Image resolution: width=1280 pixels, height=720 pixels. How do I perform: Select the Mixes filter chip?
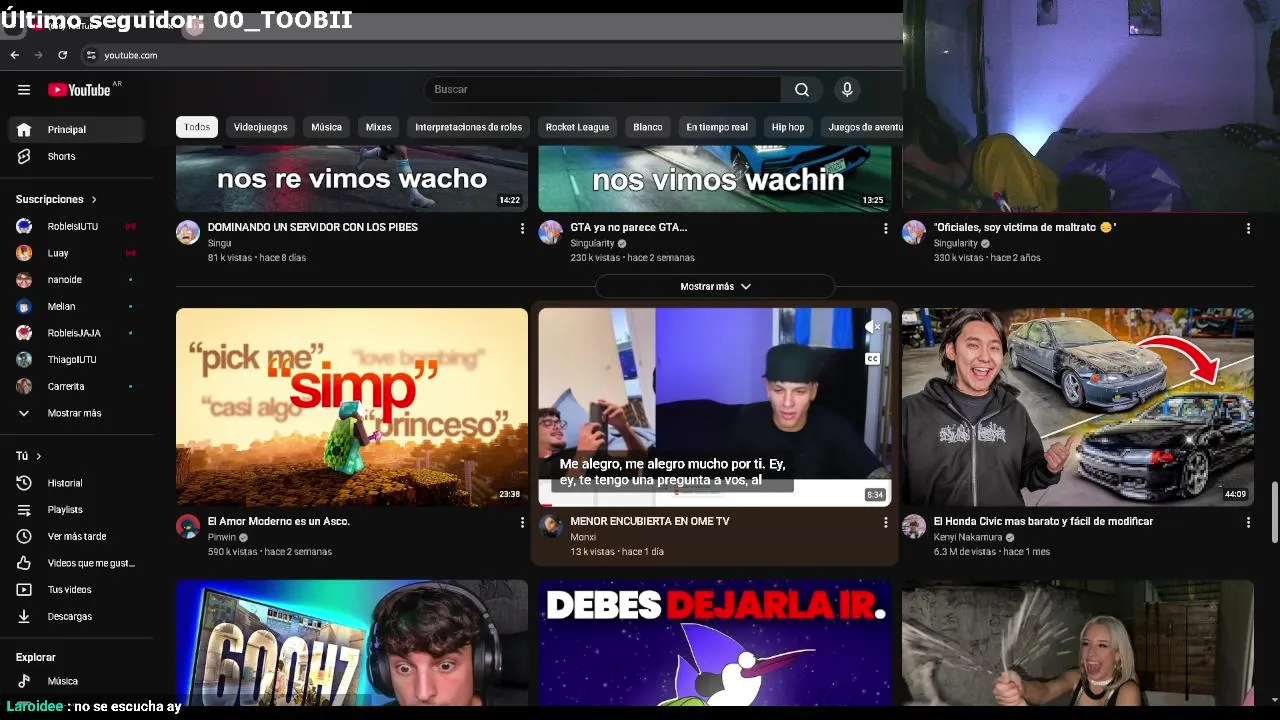tap(378, 127)
